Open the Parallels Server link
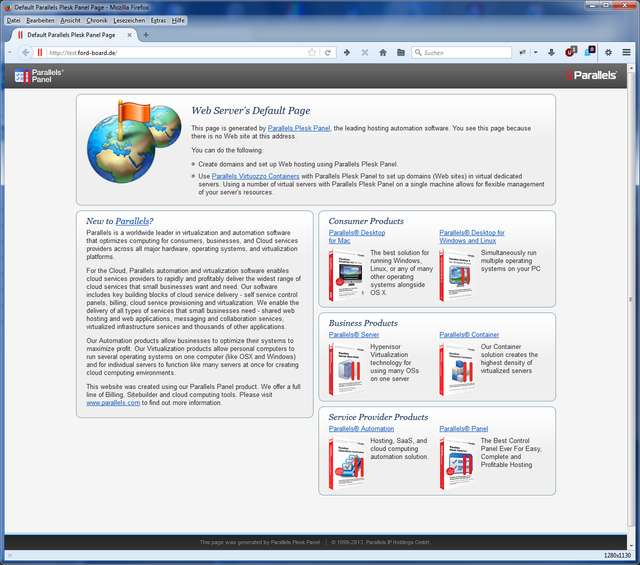 [354, 335]
